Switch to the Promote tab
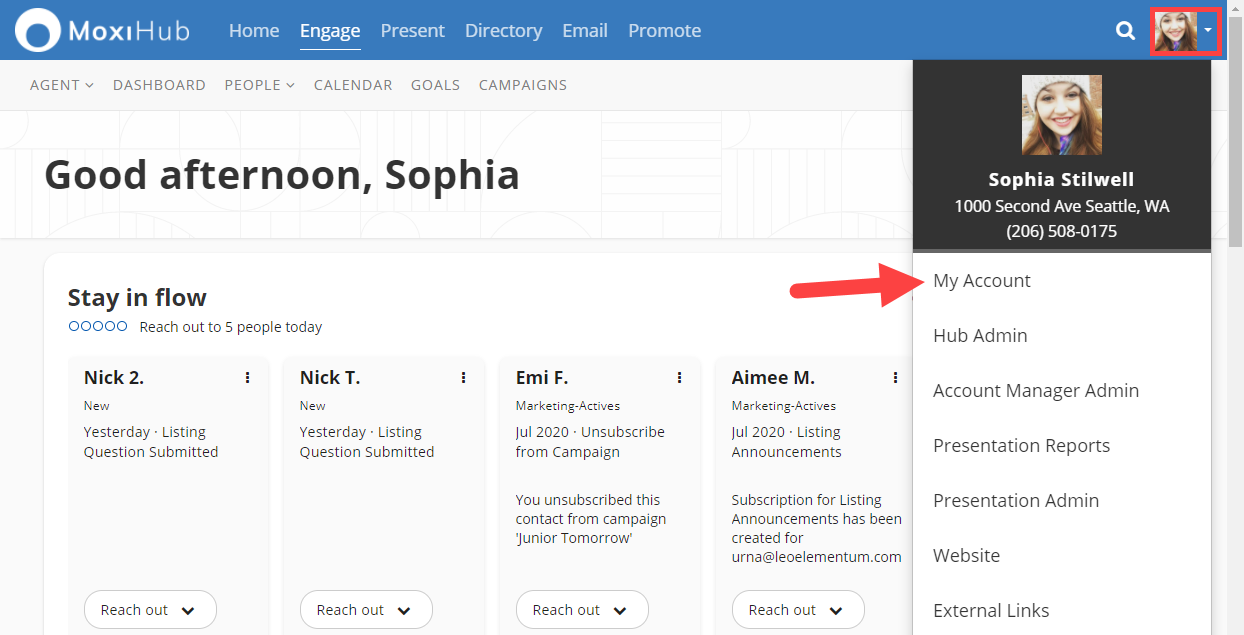 [664, 31]
